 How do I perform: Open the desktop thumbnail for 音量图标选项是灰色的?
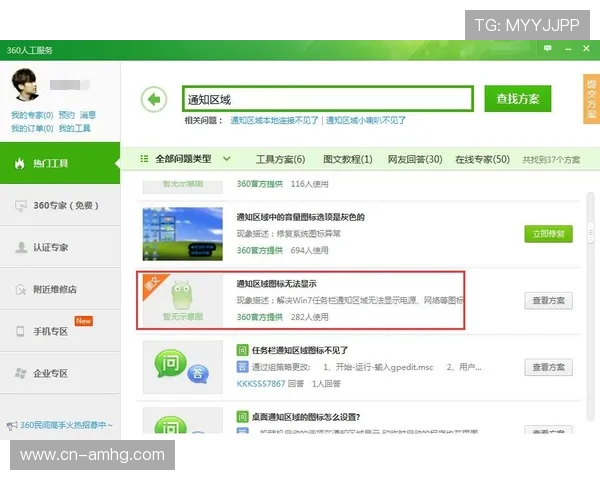[x=183, y=234]
